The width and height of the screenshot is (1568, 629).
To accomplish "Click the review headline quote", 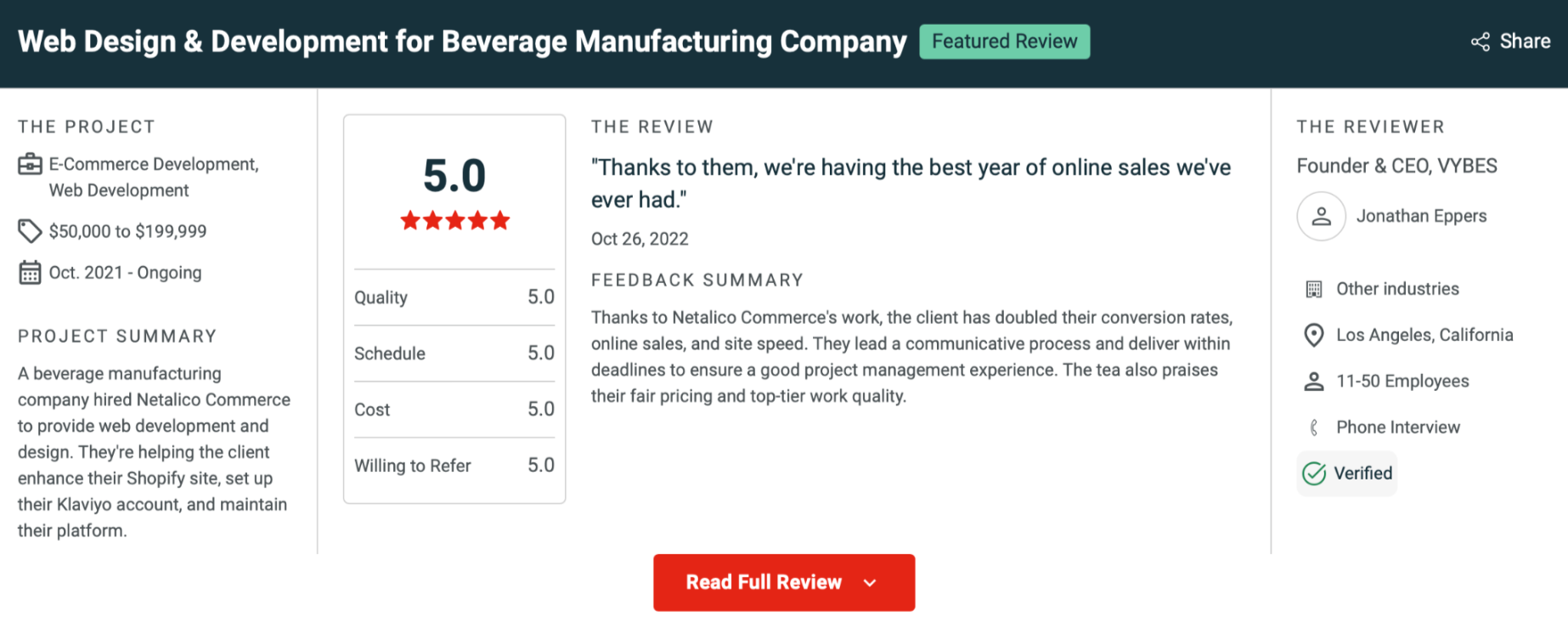I will pos(911,184).
